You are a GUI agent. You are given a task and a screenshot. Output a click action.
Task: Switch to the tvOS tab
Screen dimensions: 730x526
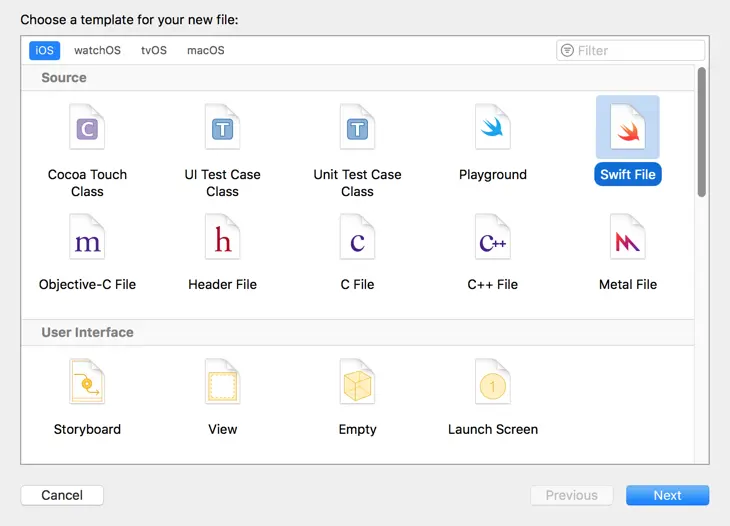pyautogui.click(x=154, y=51)
